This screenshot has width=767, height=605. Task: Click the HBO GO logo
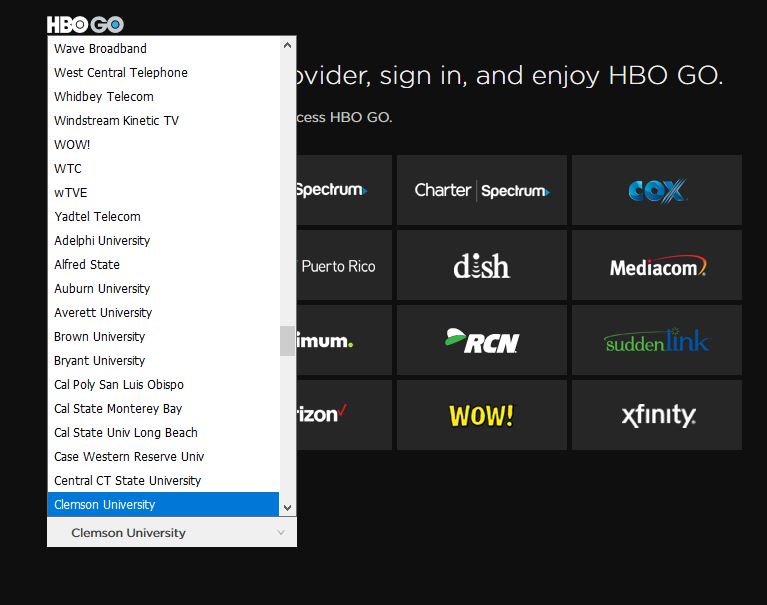(85, 24)
